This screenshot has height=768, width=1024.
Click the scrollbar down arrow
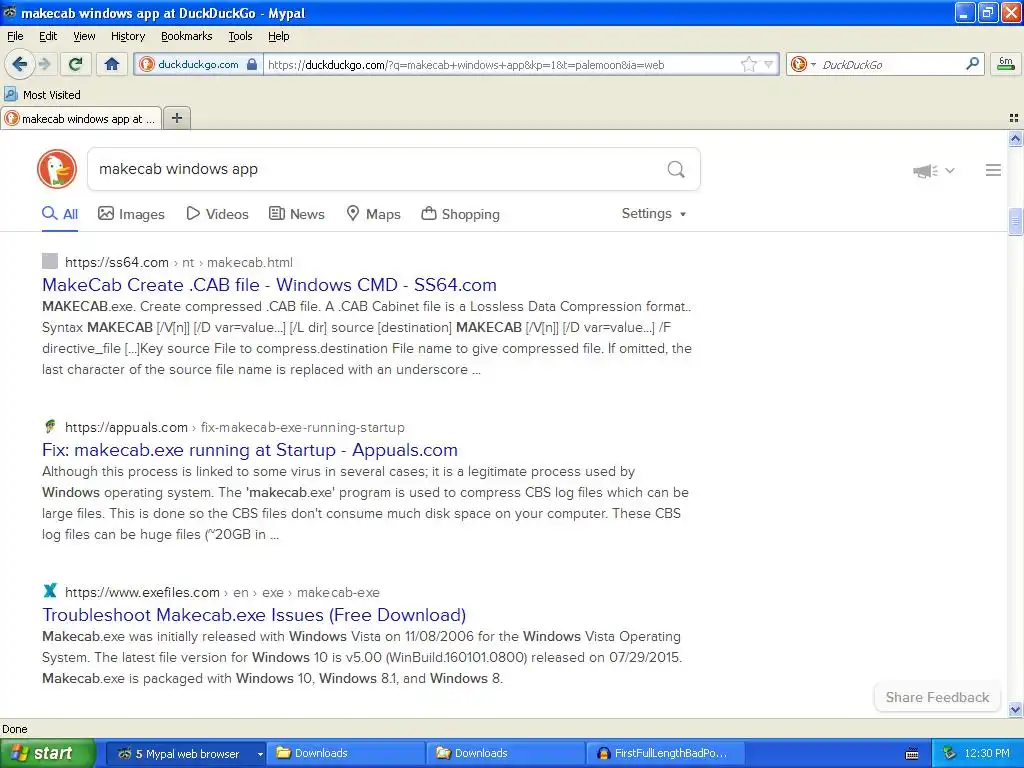(1016, 709)
